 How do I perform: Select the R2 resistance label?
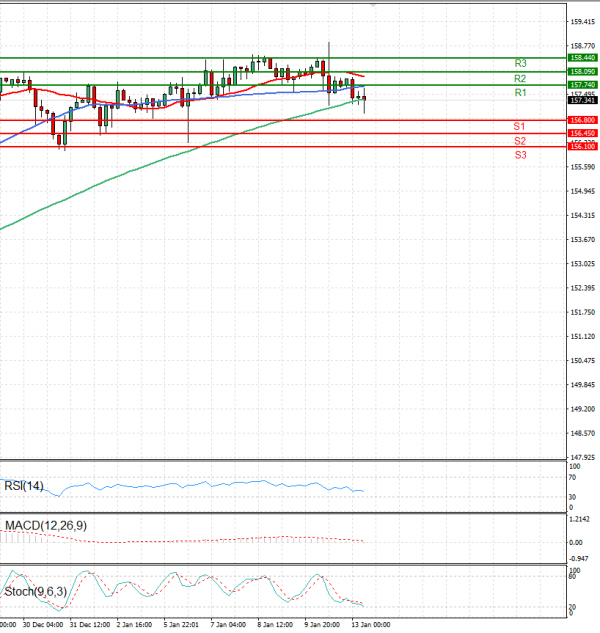tap(520, 78)
